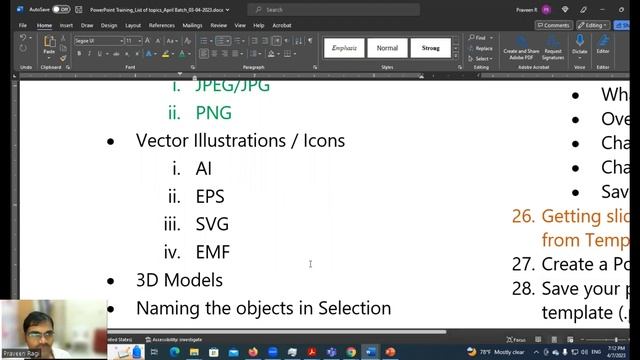
Task: Open the File menu tab
Action: (x=23, y=25)
